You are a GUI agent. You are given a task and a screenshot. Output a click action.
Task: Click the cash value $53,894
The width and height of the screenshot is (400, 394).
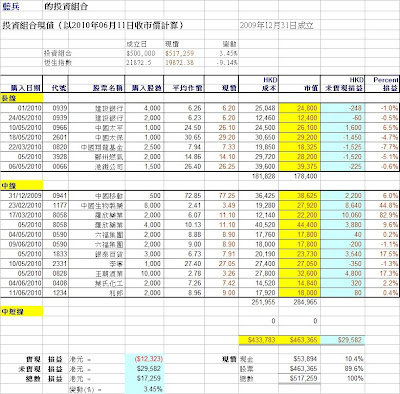pos(300,359)
